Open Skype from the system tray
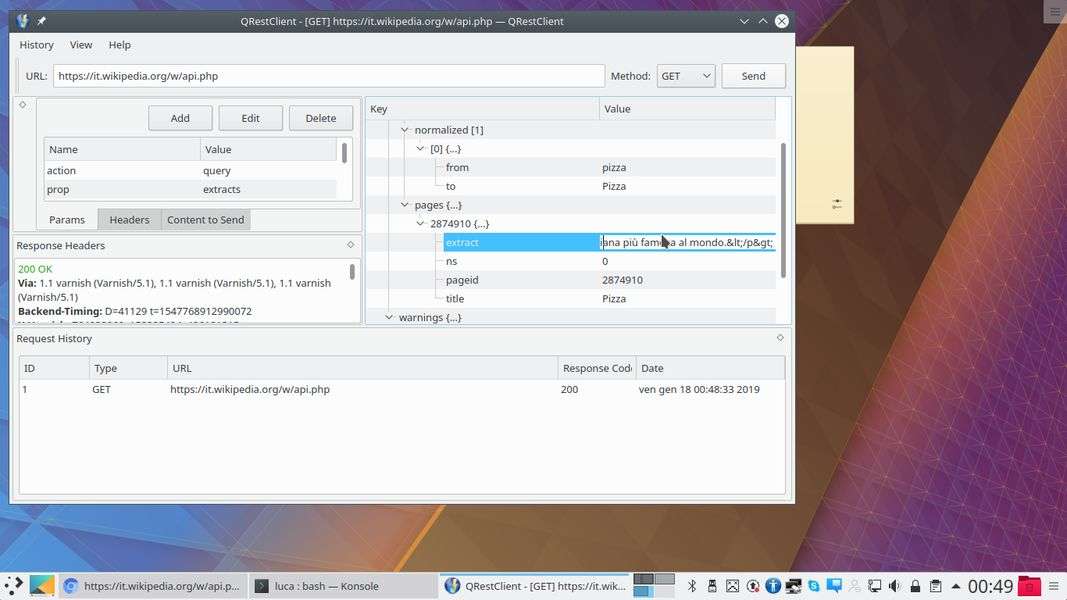1067x600 pixels. [x=814, y=586]
